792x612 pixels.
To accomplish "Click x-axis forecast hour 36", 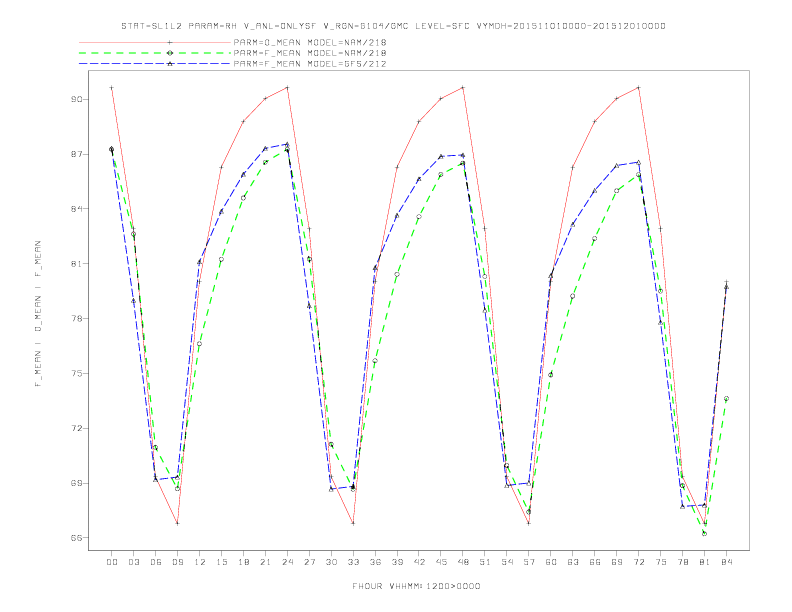I will 375,562.
